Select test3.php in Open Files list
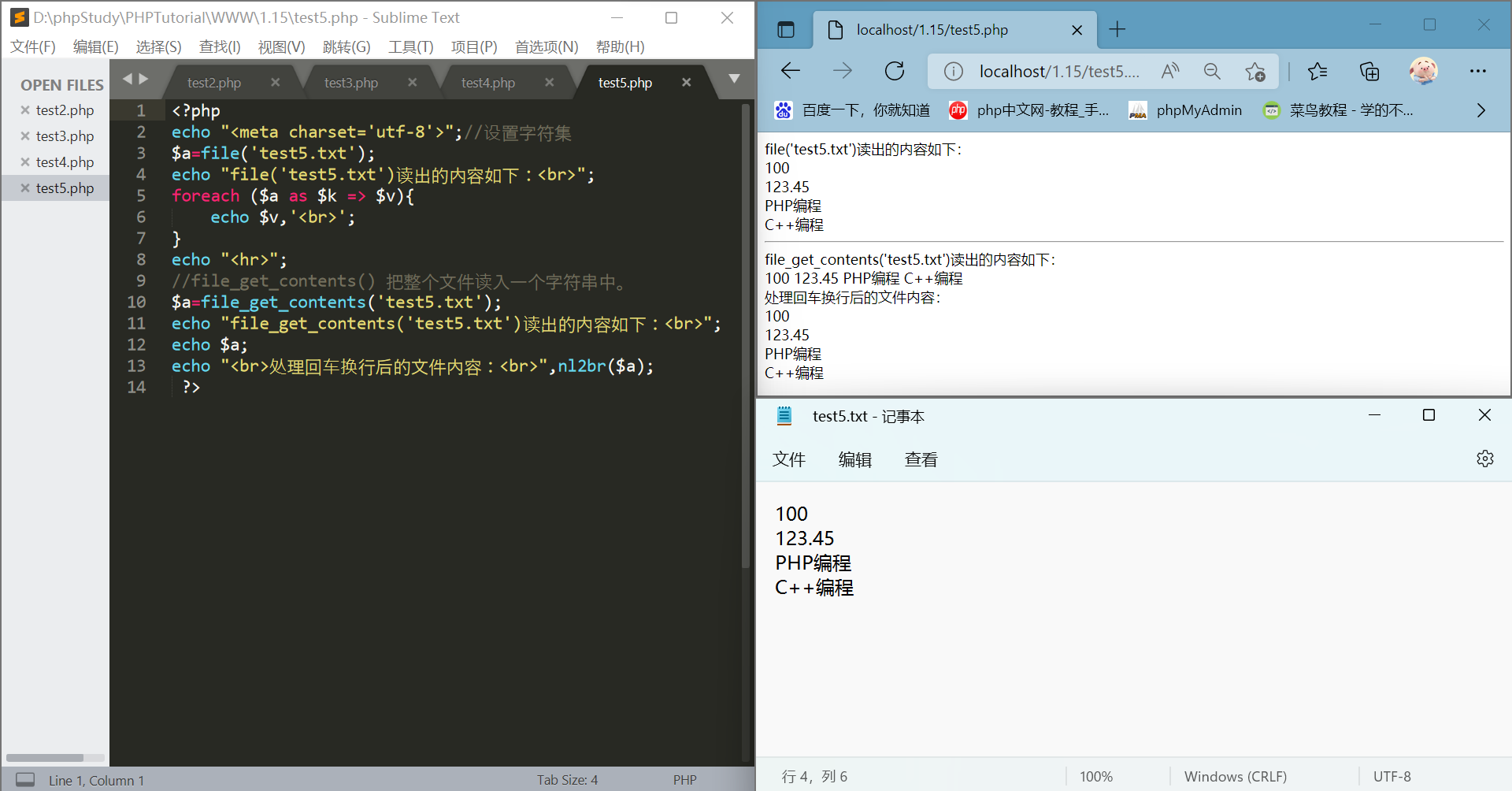The width and height of the screenshot is (1512, 791). pos(65,136)
